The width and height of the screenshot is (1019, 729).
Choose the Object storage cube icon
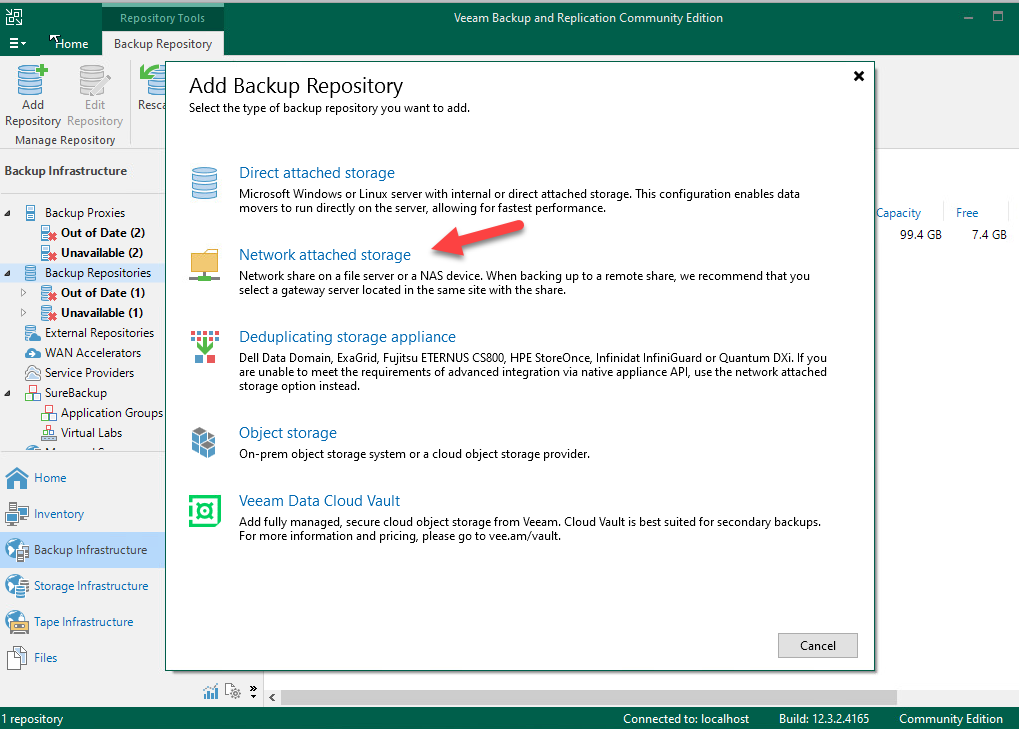(x=204, y=440)
